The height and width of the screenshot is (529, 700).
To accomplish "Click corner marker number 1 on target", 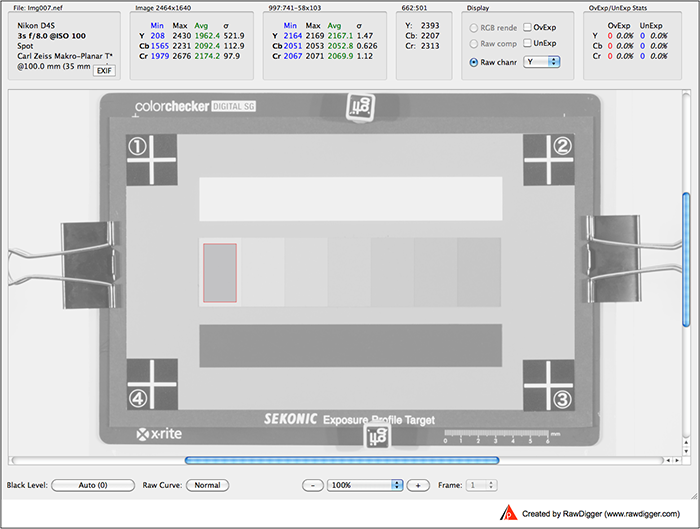I will (x=137, y=146).
